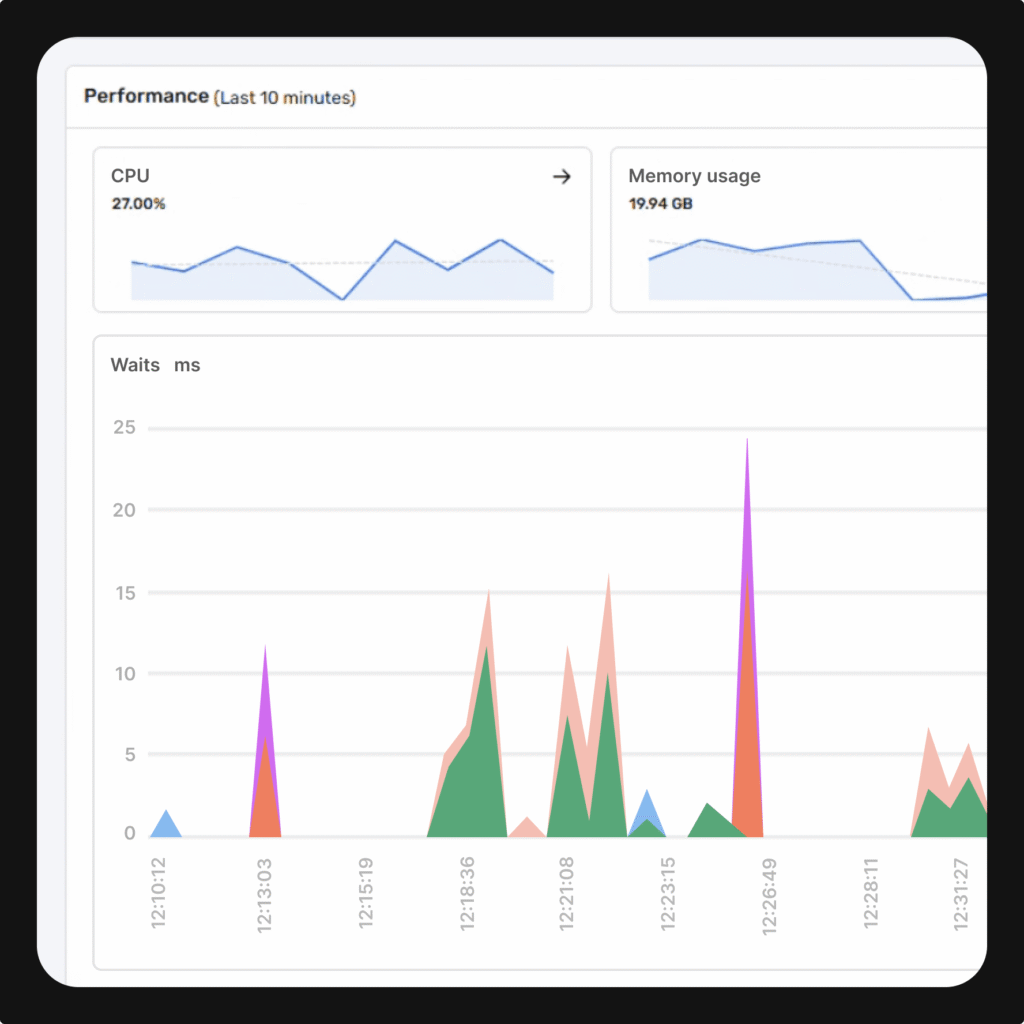Click the 12:28:11 time axis label
Viewport: 1024px width, 1024px height.
pyautogui.click(x=871, y=893)
